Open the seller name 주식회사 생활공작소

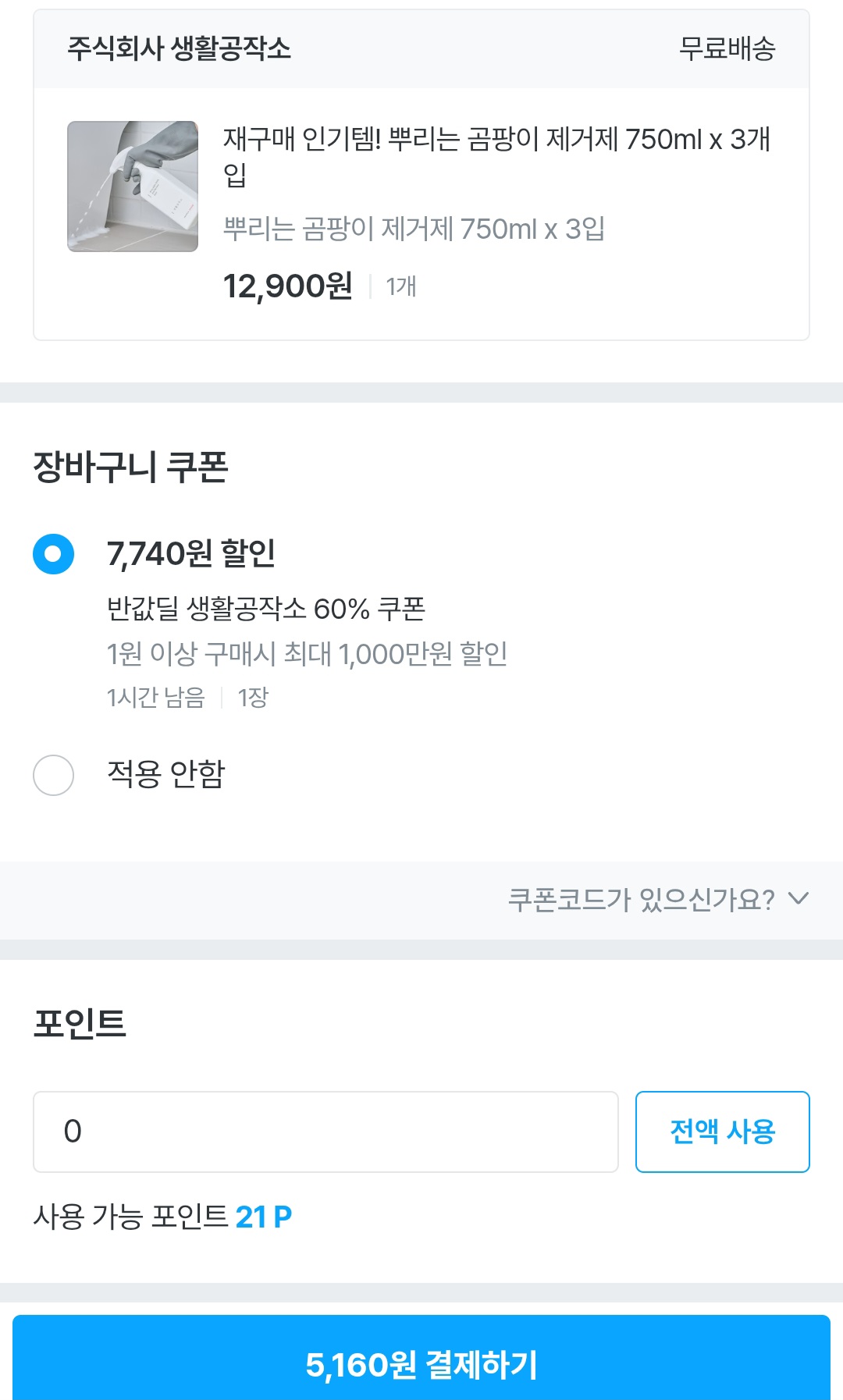point(179,49)
